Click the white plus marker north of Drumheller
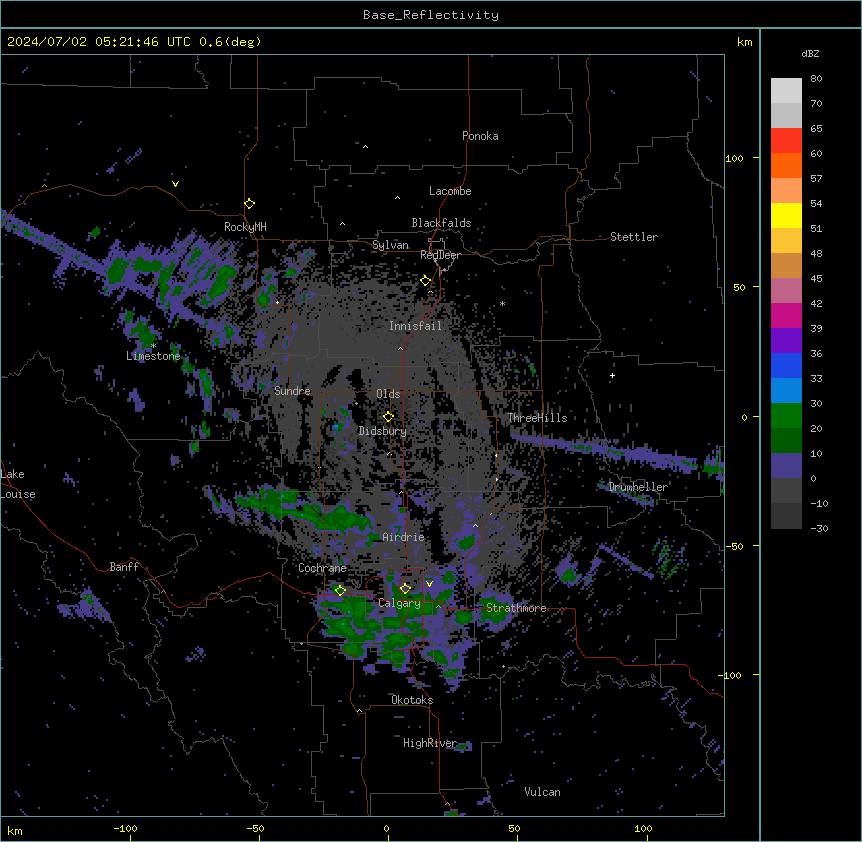 612,375
